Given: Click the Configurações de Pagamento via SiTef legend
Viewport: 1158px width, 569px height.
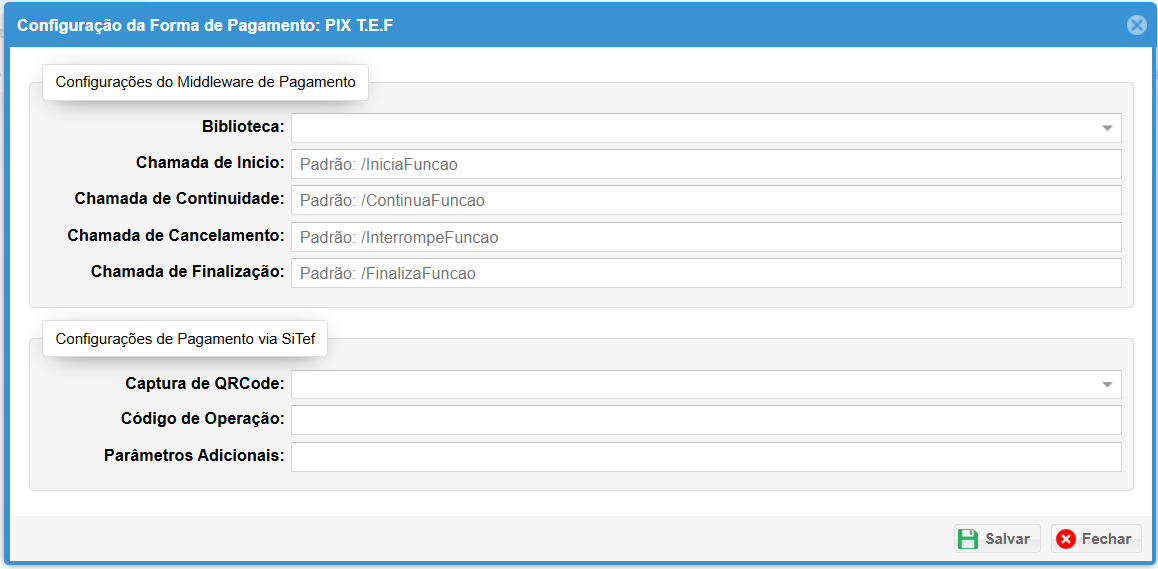Looking at the screenshot, I should click(185, 340).
